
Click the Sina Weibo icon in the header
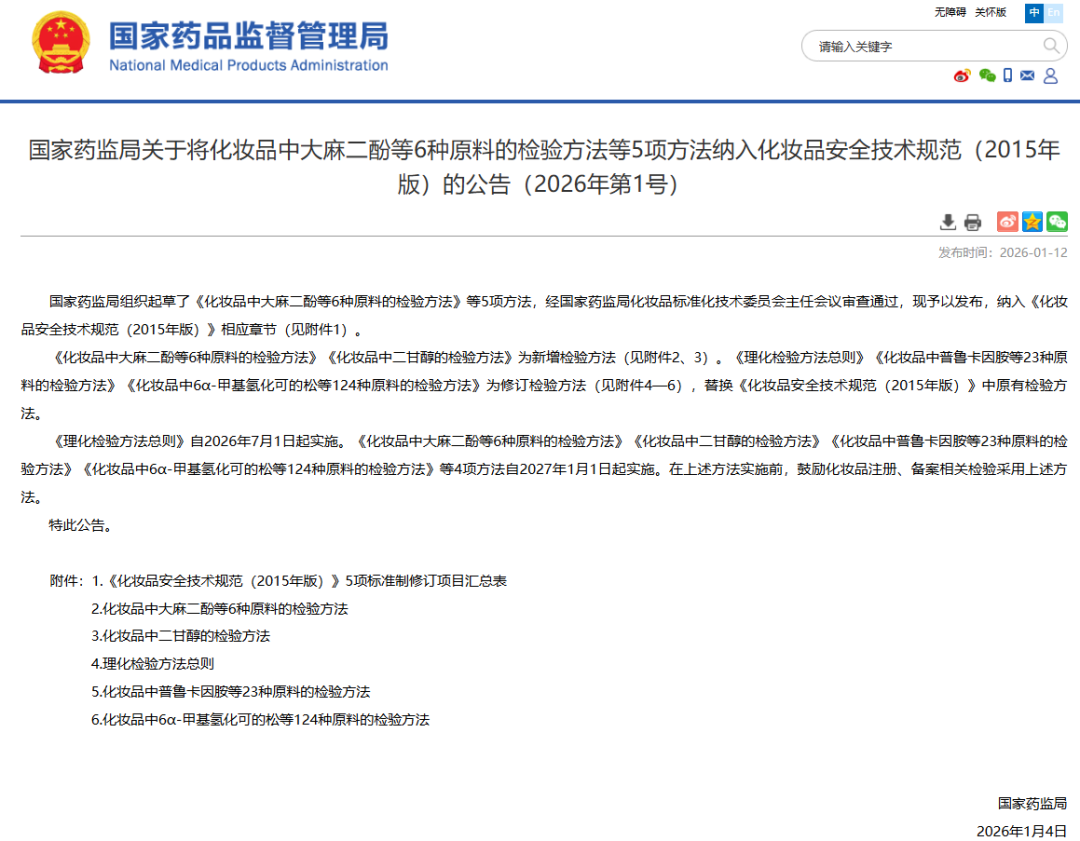pos(962,75)
